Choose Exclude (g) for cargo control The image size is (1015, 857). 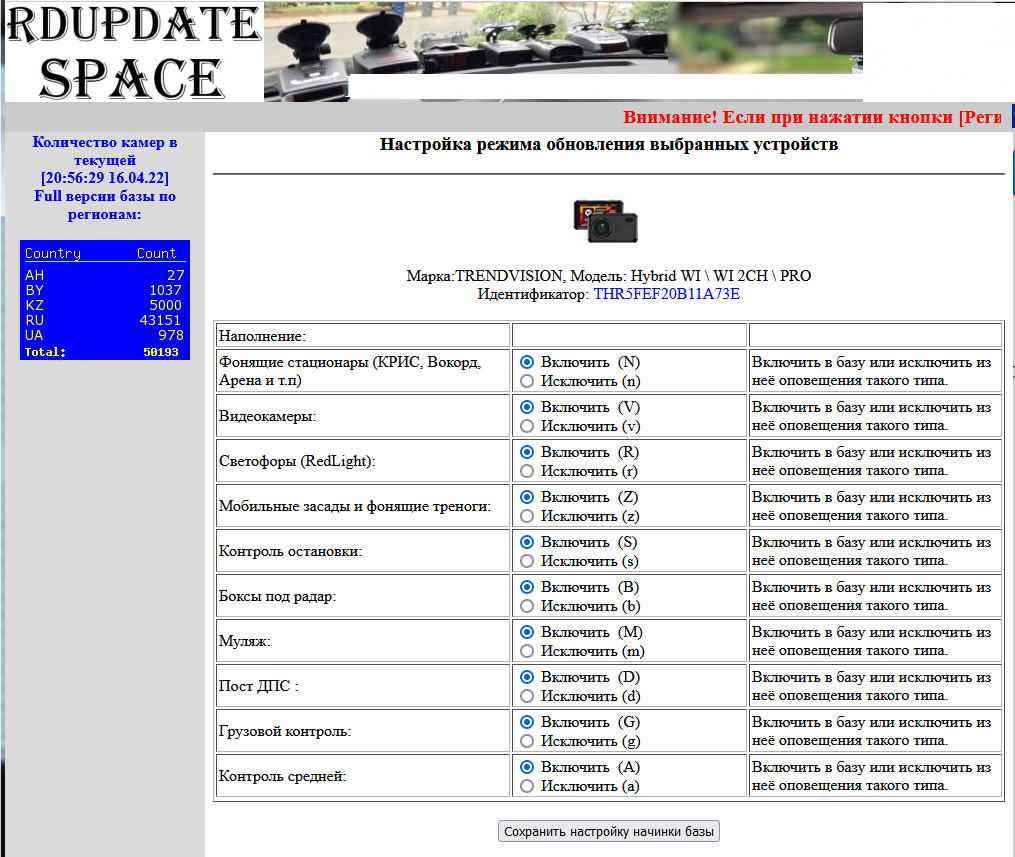528,741
